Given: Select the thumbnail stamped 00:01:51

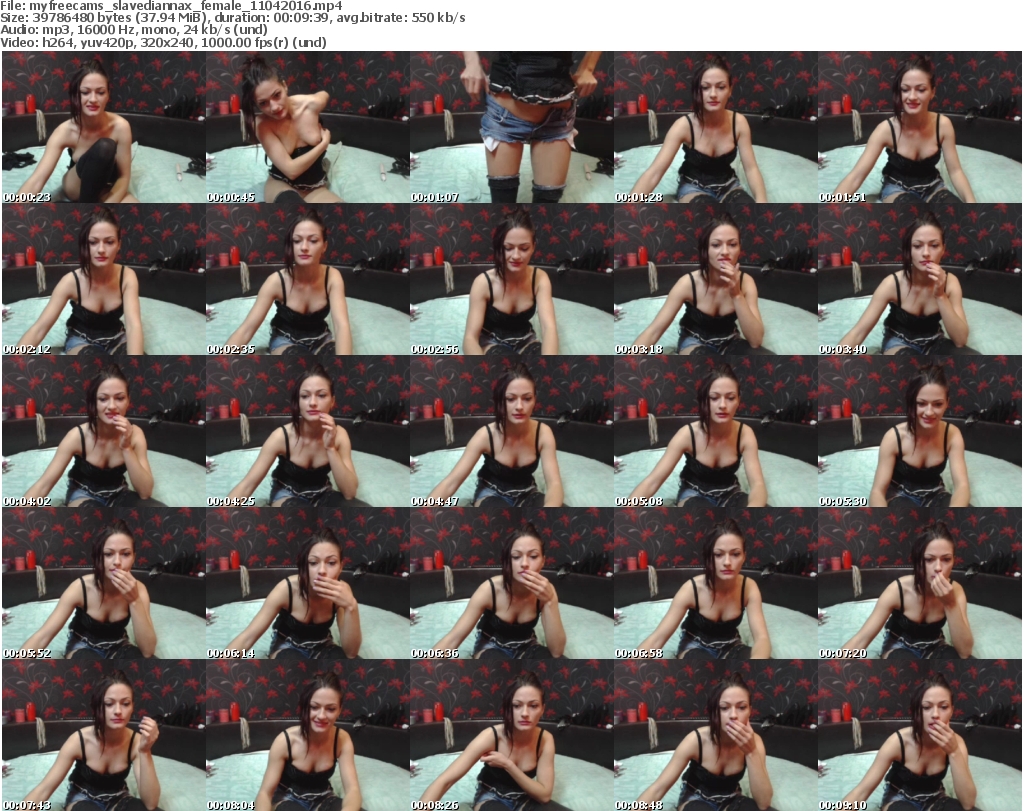Looking at the screenshot, I should [x=920, y=127].
